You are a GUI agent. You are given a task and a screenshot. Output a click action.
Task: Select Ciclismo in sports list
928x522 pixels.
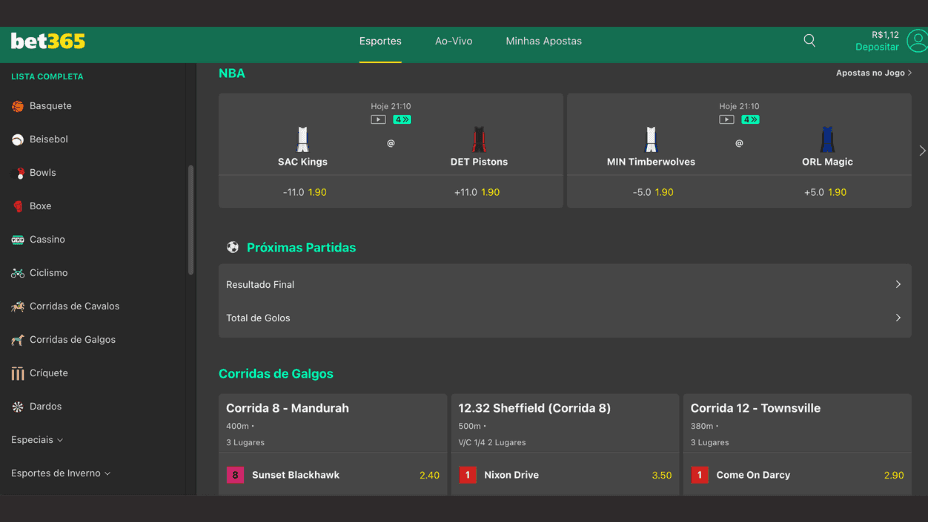click(x=49, y=273)
